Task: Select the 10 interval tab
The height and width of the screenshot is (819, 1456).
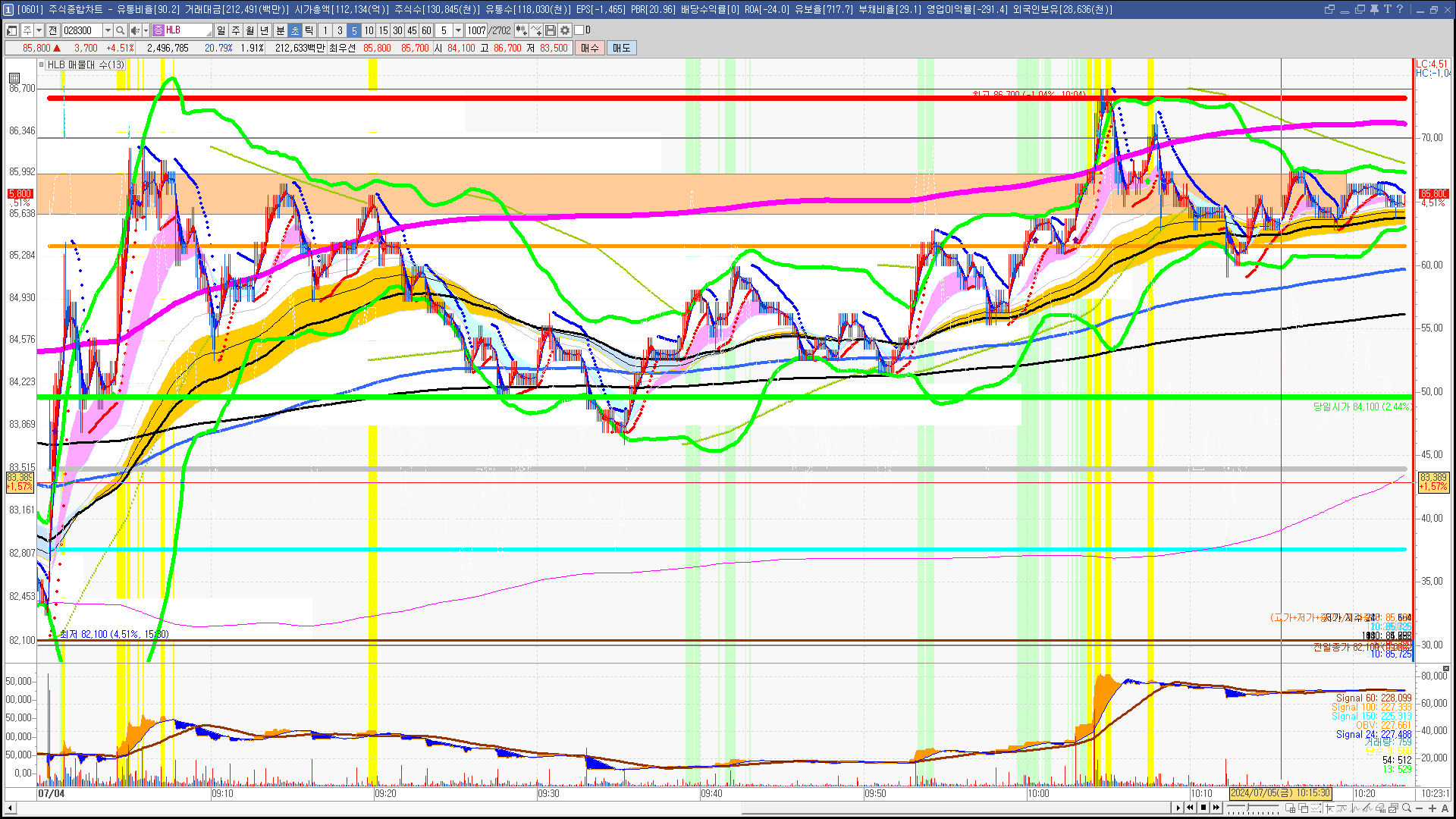Action: pyautogui.click(x=369, y=30)
